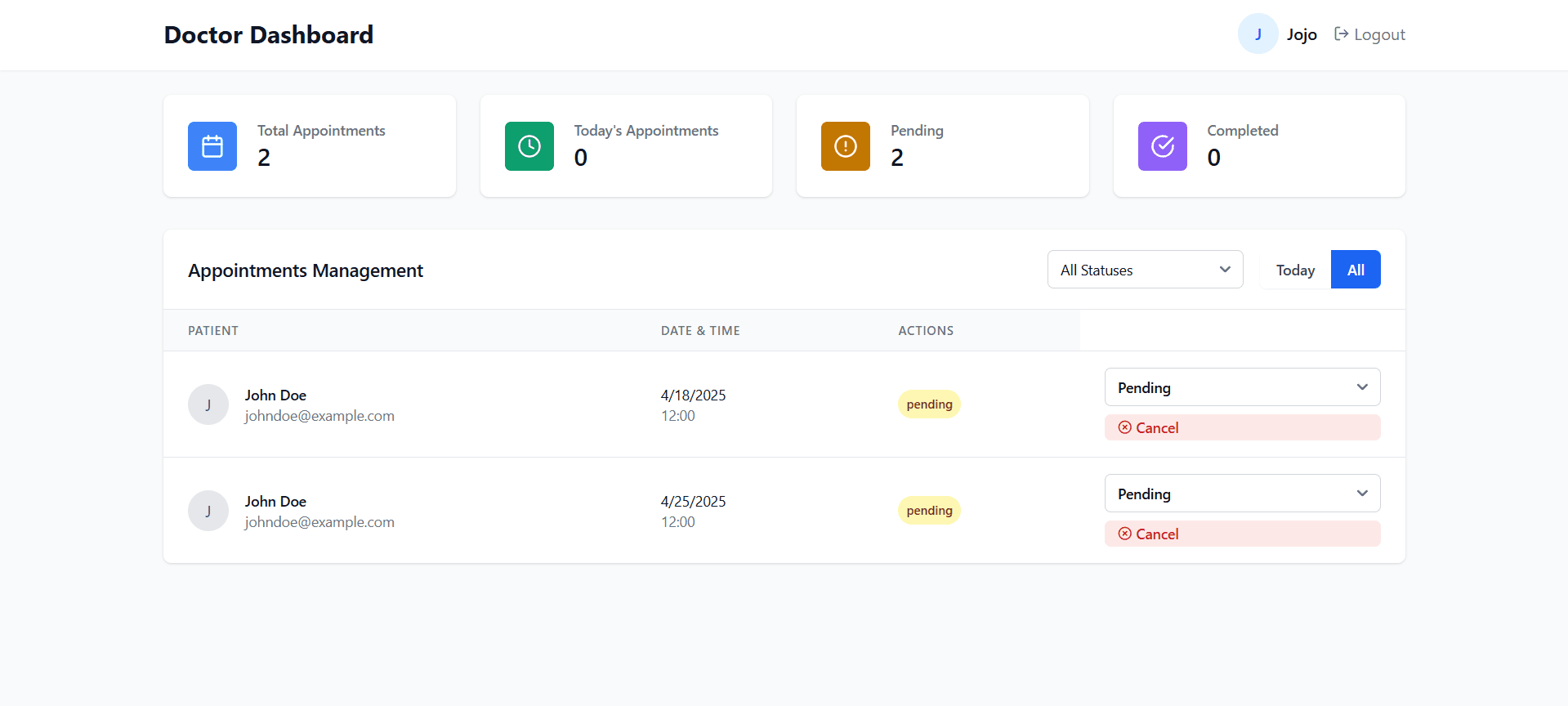The height and width of the screenshot is (706, 1568).
Task: Click the orange alert Pending icon
Action: coord(846,146)
